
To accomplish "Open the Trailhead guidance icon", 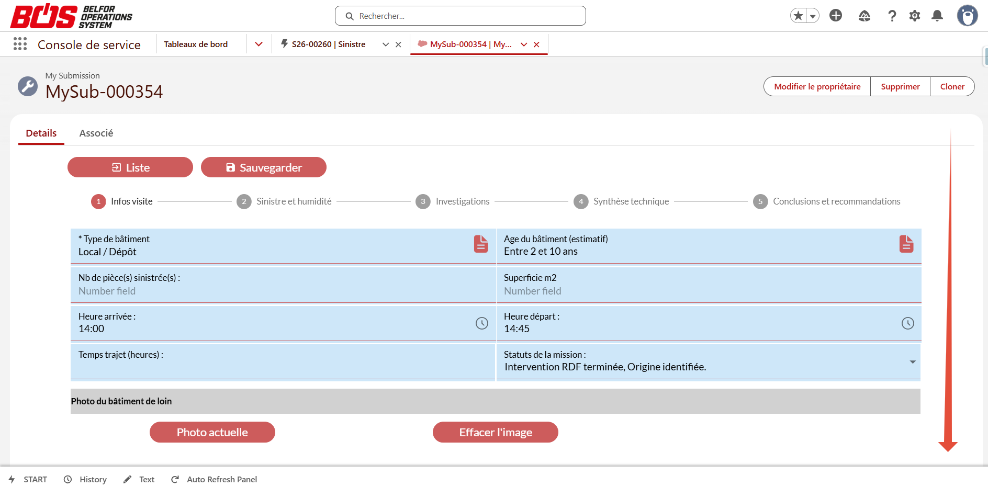I will [x=864, y=16].
